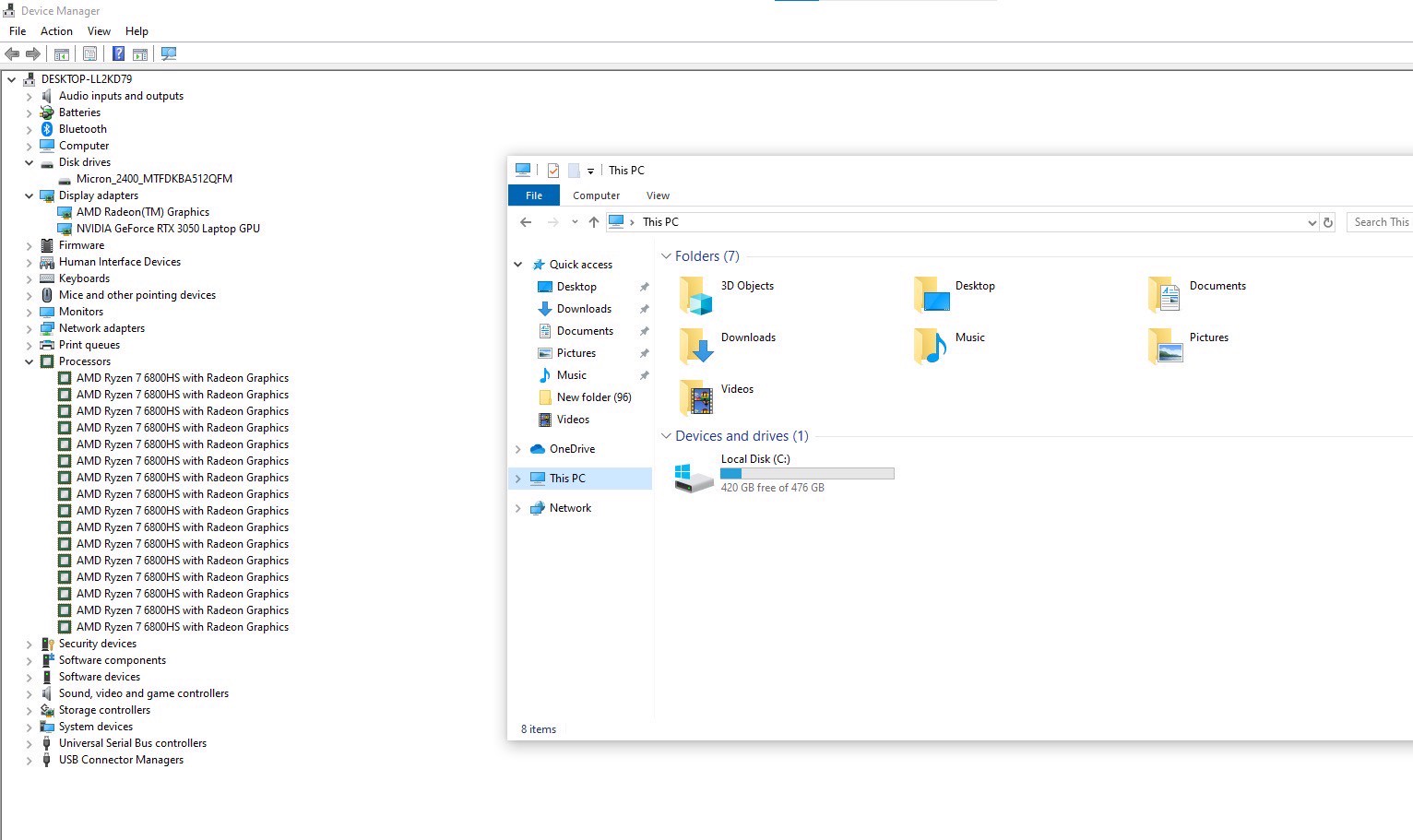
Task: Expand the Network adapters category
Action: point(29,328)
